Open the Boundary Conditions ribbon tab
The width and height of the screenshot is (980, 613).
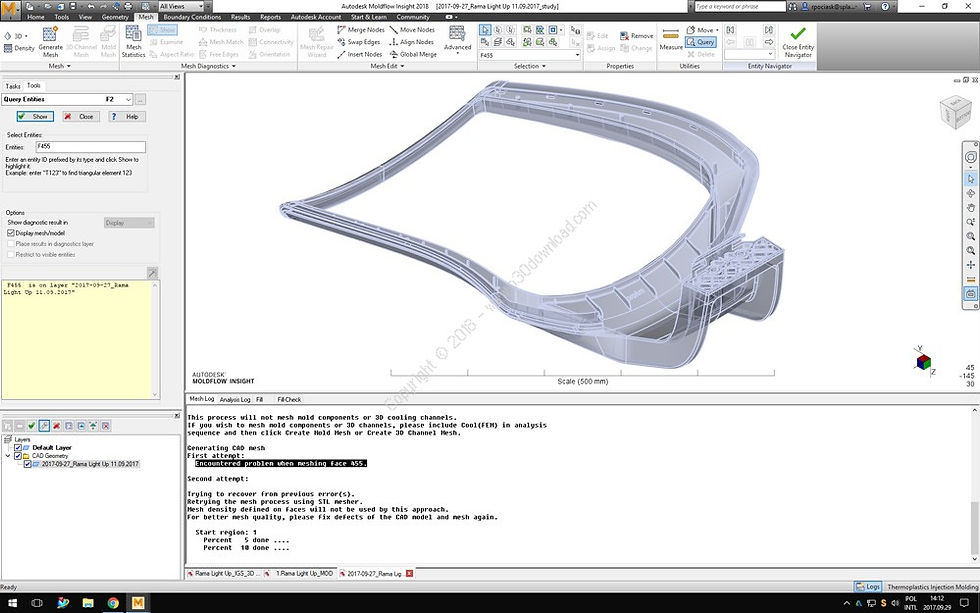(x=192, y=17)
